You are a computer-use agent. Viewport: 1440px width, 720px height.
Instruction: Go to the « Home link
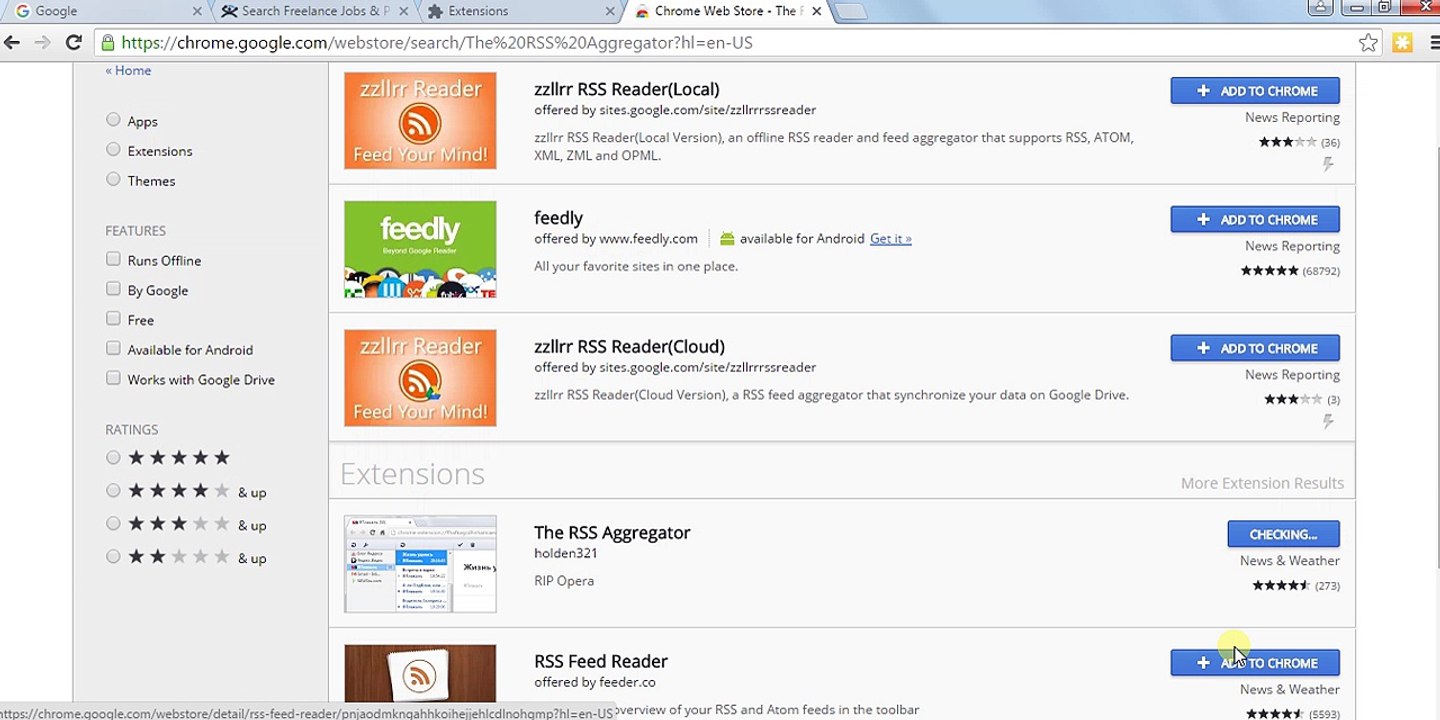click(128, 71)
